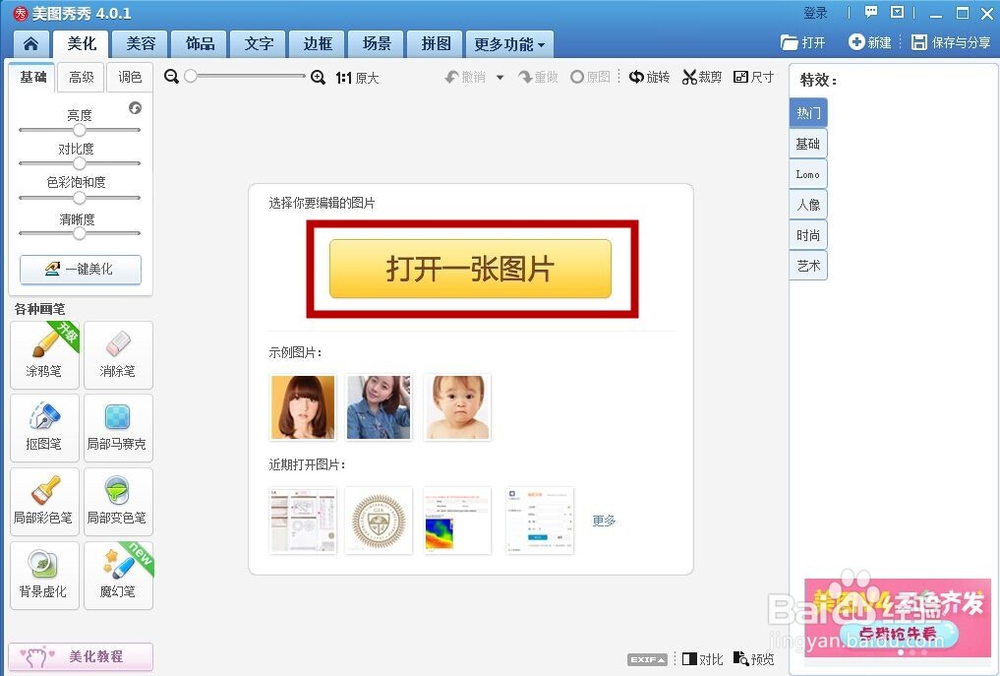
Task: Switch to the 文字 tab
Action: coord(258,44)
